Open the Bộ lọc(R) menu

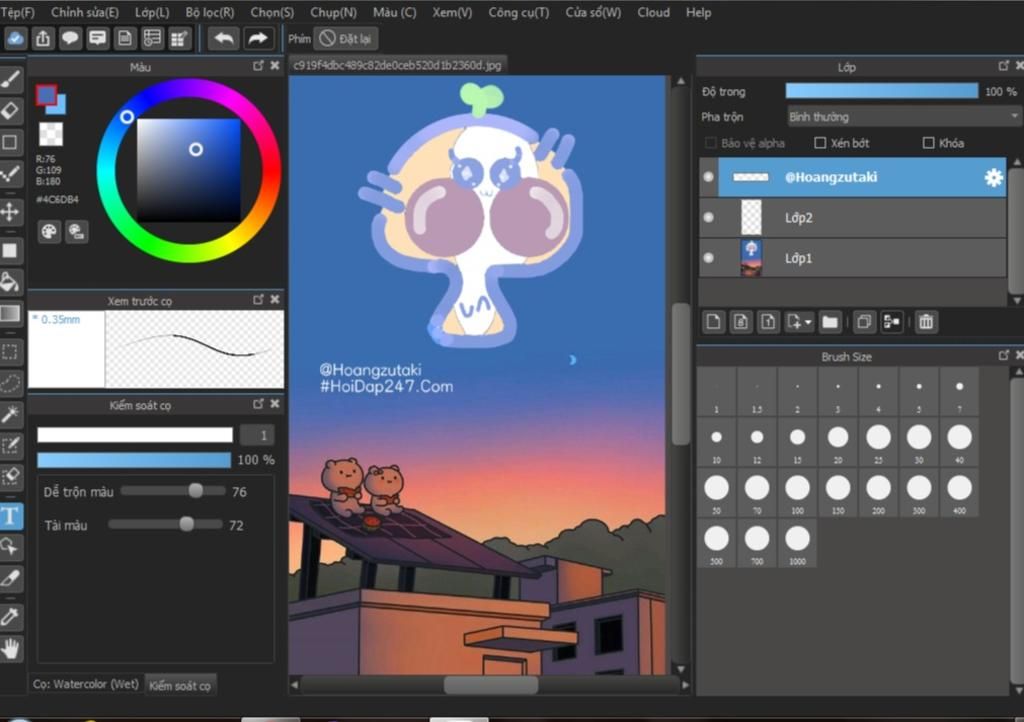click(x=210, y=12)
